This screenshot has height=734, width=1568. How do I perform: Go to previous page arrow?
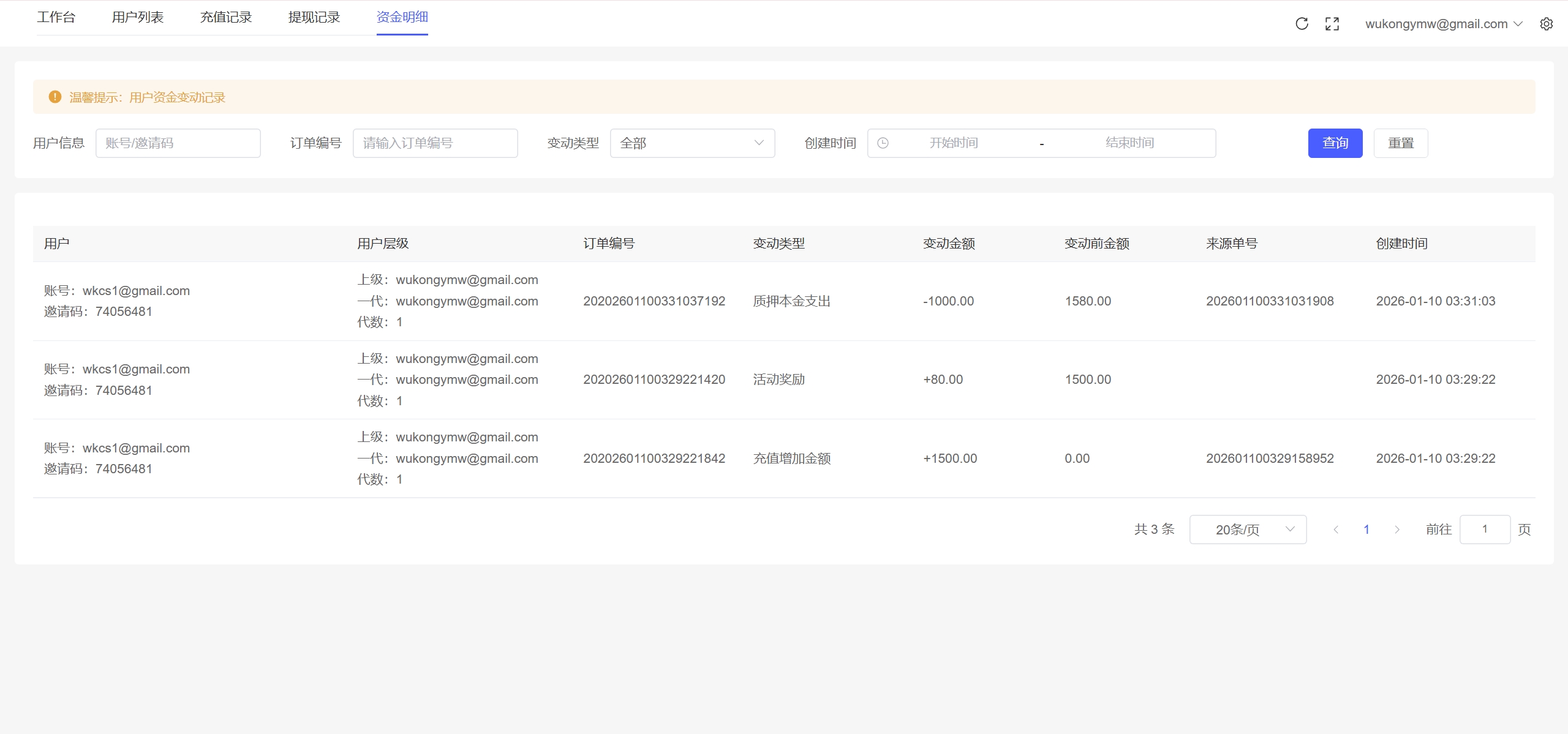point(1336,530)
